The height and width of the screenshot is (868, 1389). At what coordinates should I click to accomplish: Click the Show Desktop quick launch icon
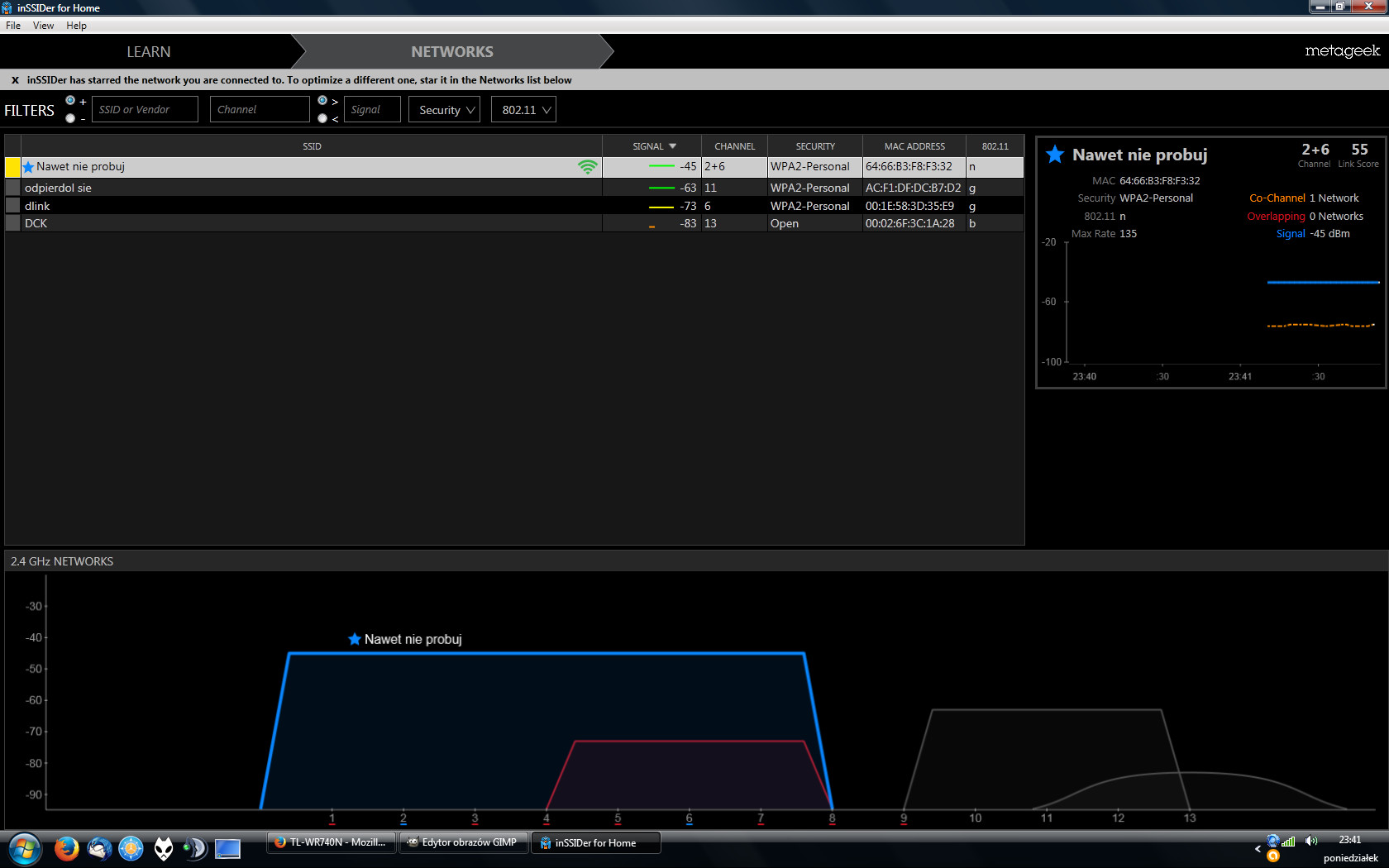tap(227, 848)
